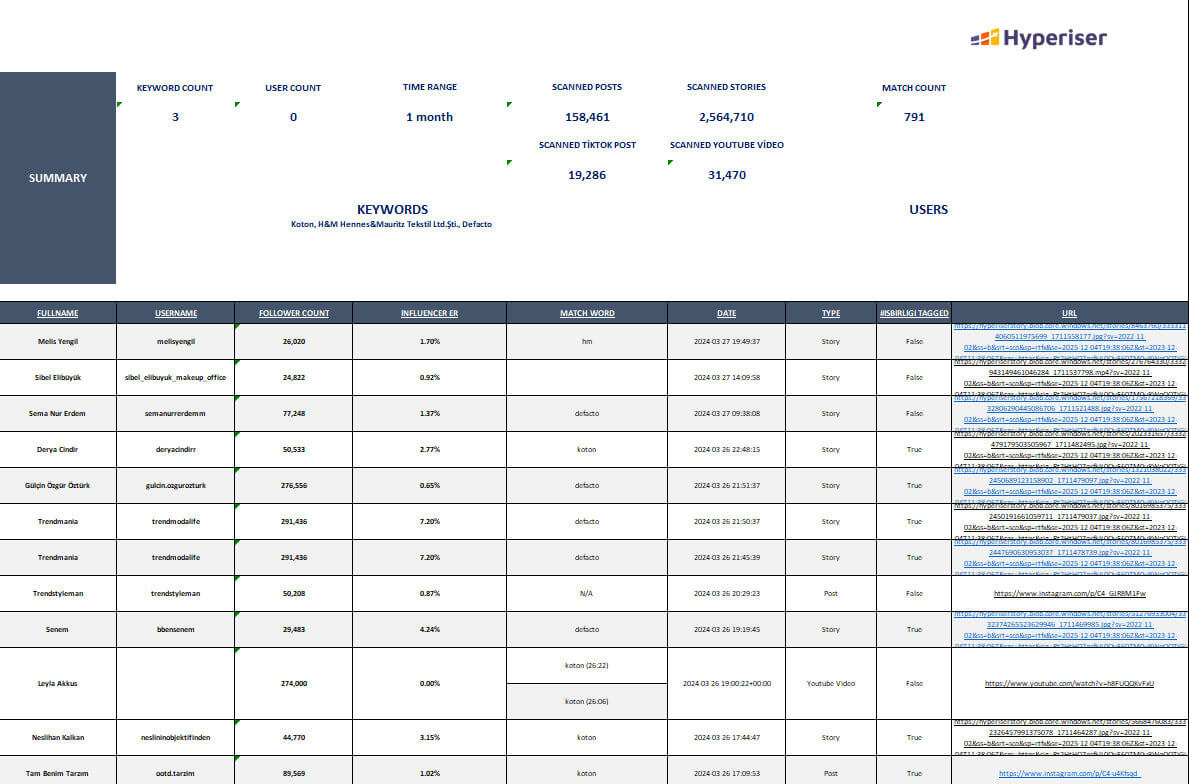
Task: Click the FULLNAME column header
Action: click(x=58, y=313)
